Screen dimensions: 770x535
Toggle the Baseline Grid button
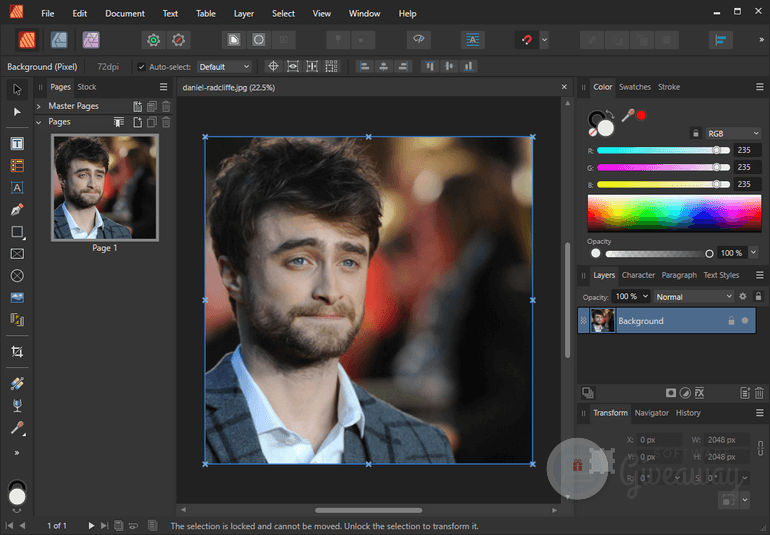(x=473, y=40)
